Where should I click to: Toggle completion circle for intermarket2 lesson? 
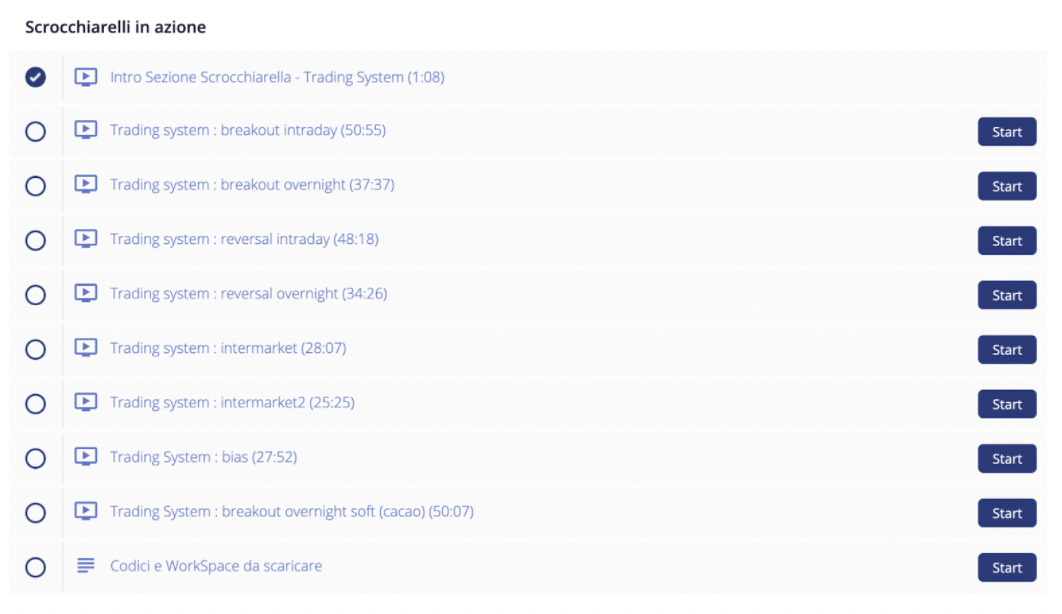click(35, 404)
